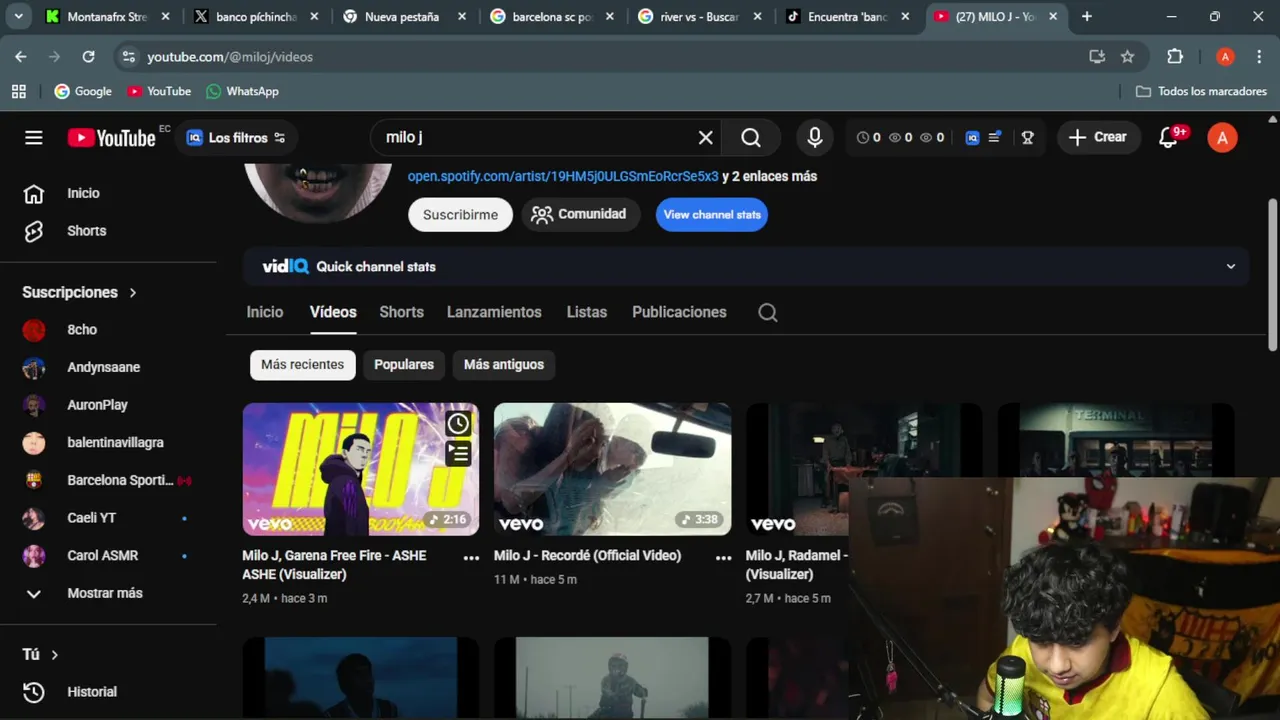Click the YouTube logo in header
The height and width of the screenshot is (720, 1280).
(x=111, y=138)
